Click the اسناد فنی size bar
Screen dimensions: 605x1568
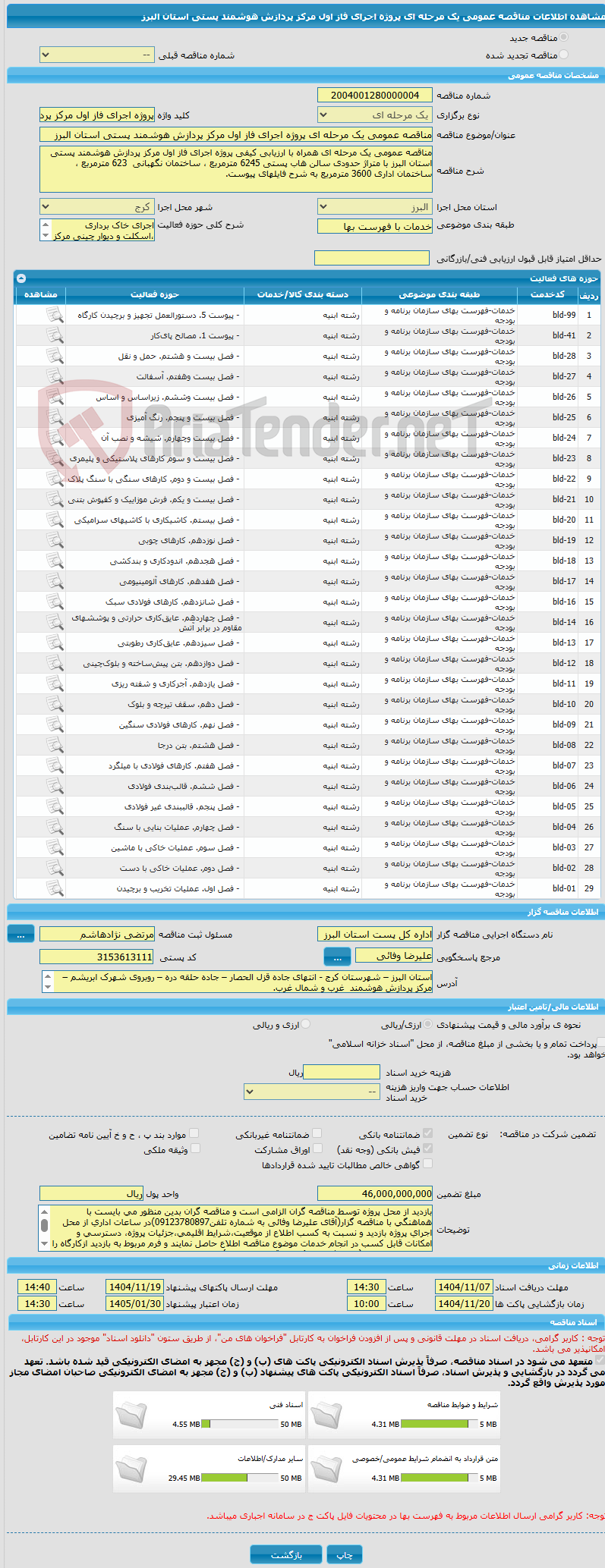[x=240, y=1424]
